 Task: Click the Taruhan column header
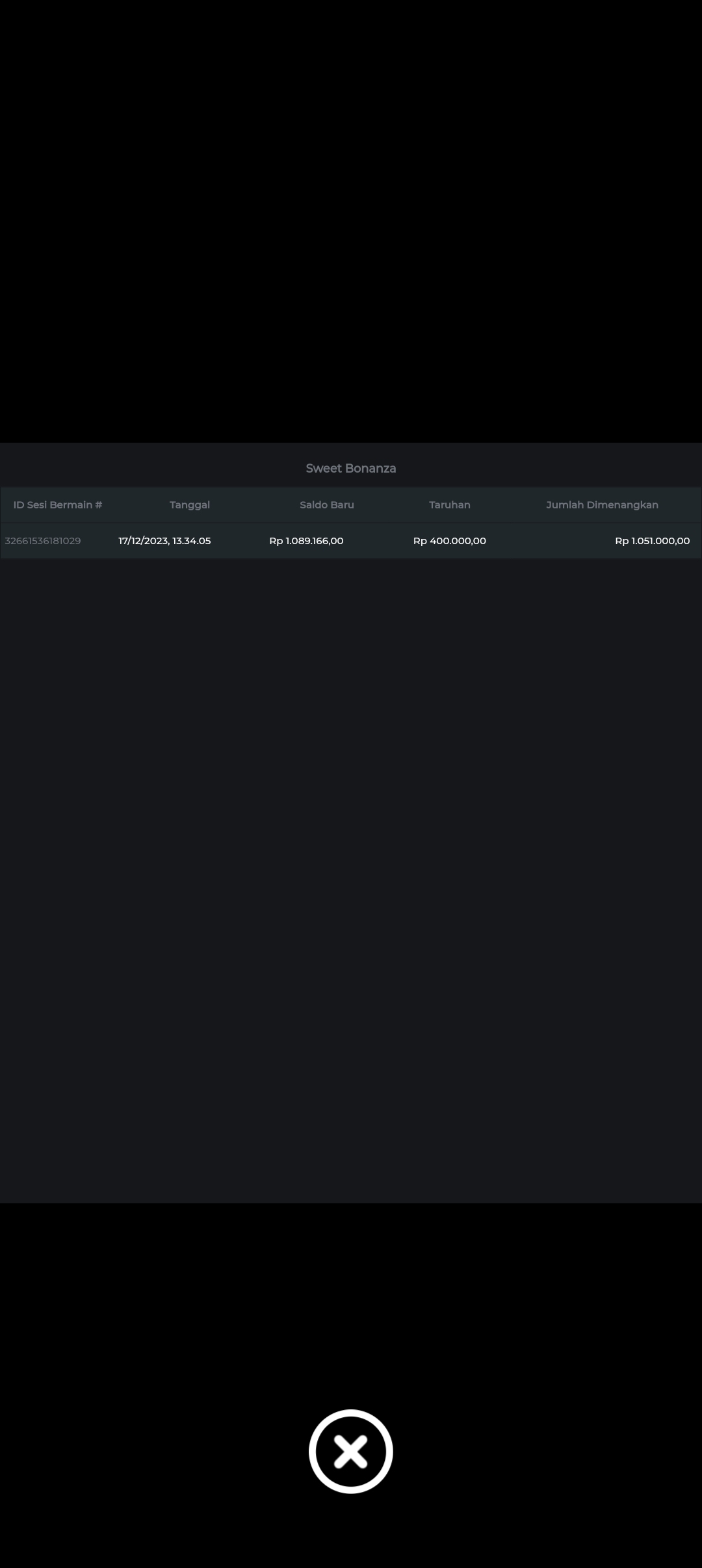(x=449, y=504)
